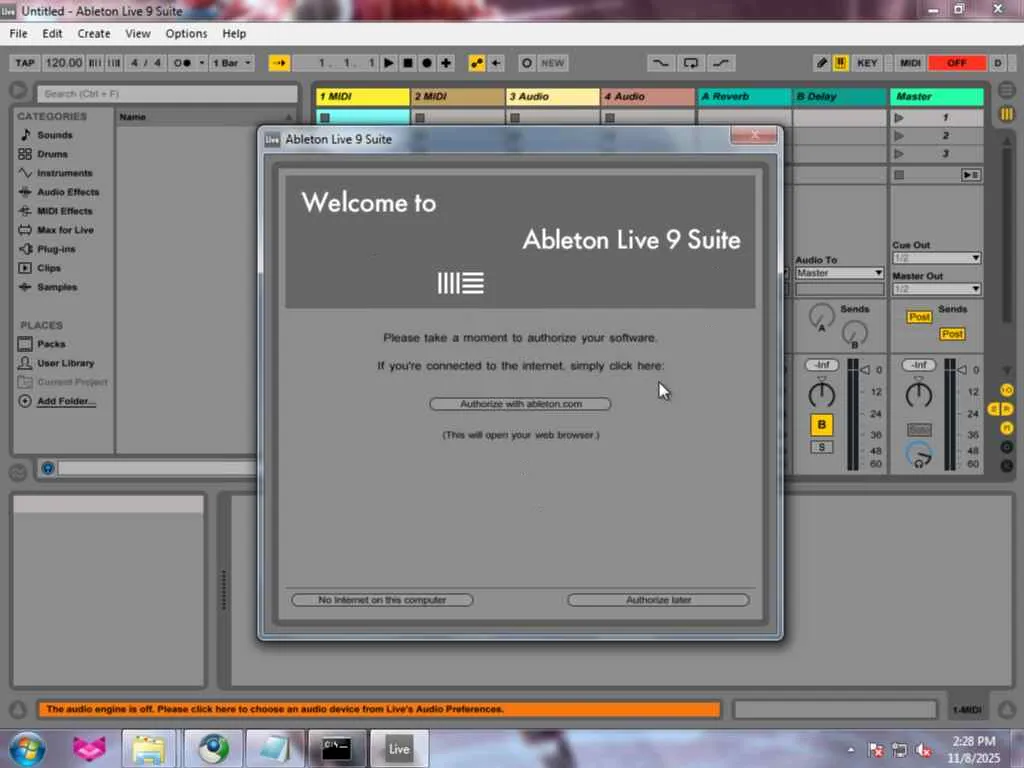Image resolution: width=1024 pixels, height=768 pixels.
Task: Select Sounds category in browser
Action: [54, 135]
